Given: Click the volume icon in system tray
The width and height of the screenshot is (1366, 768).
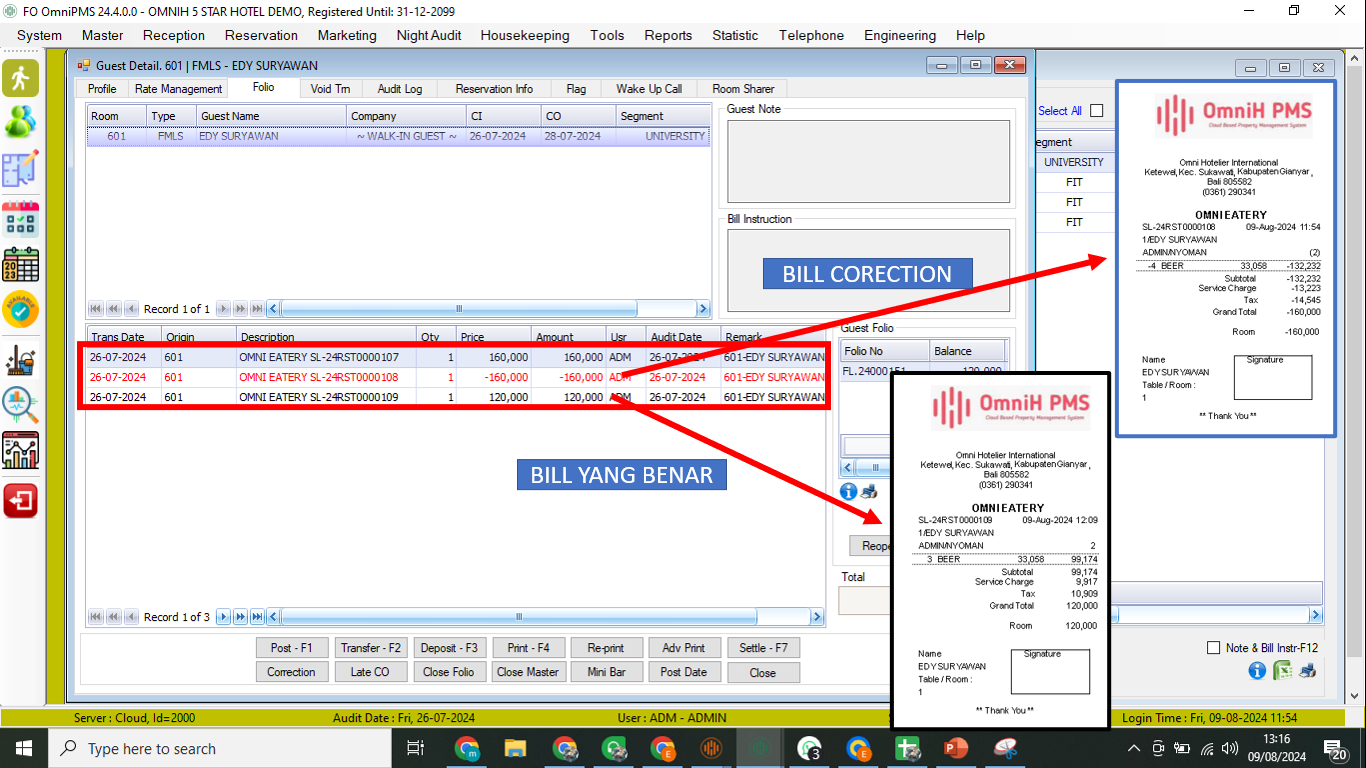Looking at the screenshot, I should click(1231, 748).
